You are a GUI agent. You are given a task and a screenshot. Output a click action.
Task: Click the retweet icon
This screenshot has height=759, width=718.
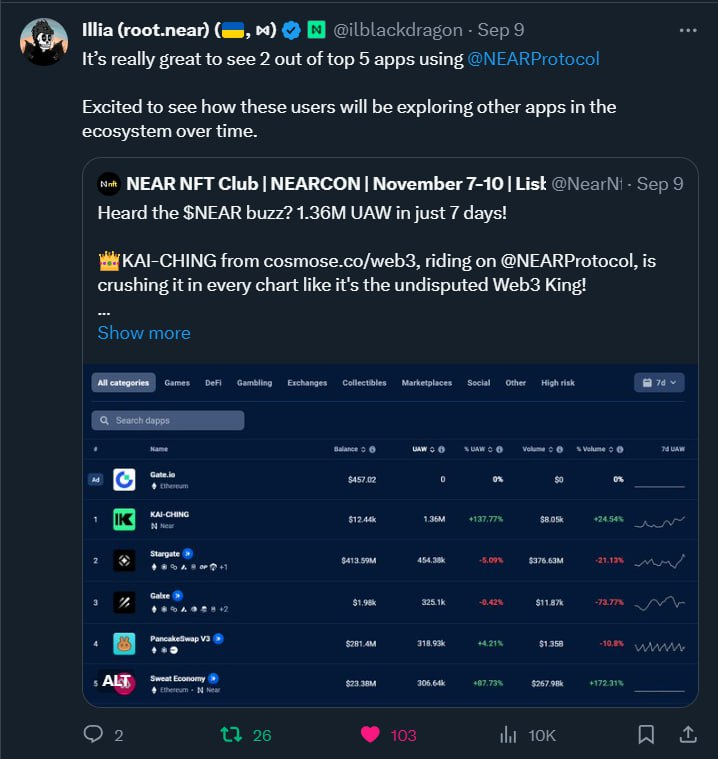click(x=231, y=735)
